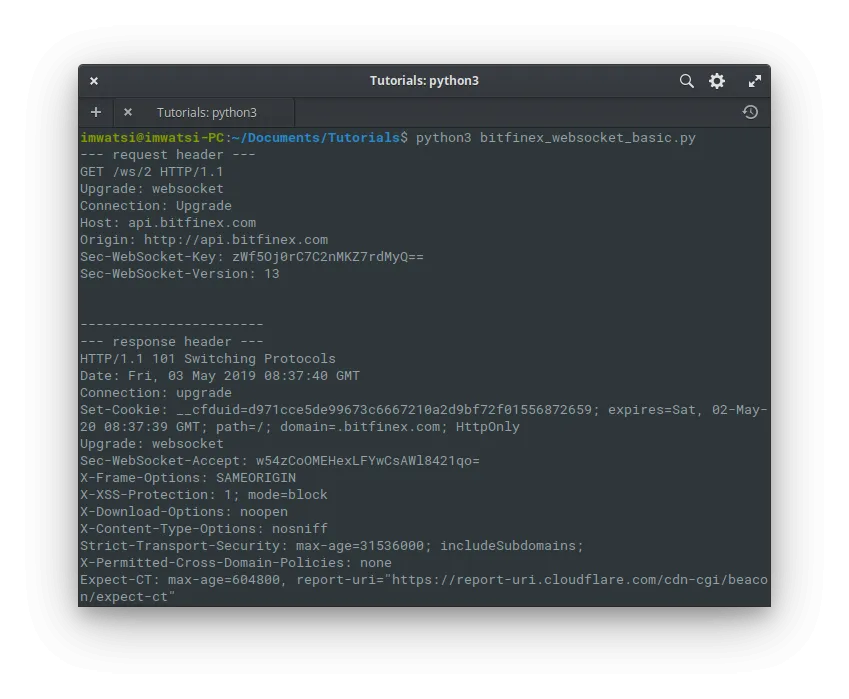This screenshot has height=699, width=849.
Task: Select the Tutorials: python3 tab
Action: point(206,113)
